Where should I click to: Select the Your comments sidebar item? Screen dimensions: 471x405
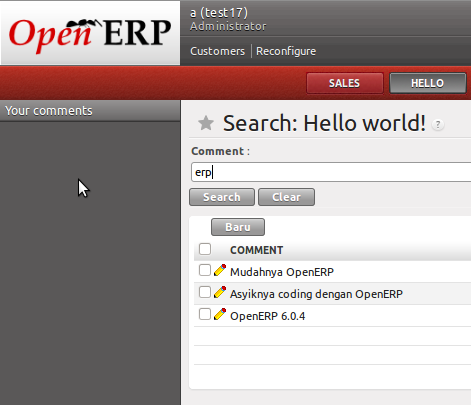point(90,111)
